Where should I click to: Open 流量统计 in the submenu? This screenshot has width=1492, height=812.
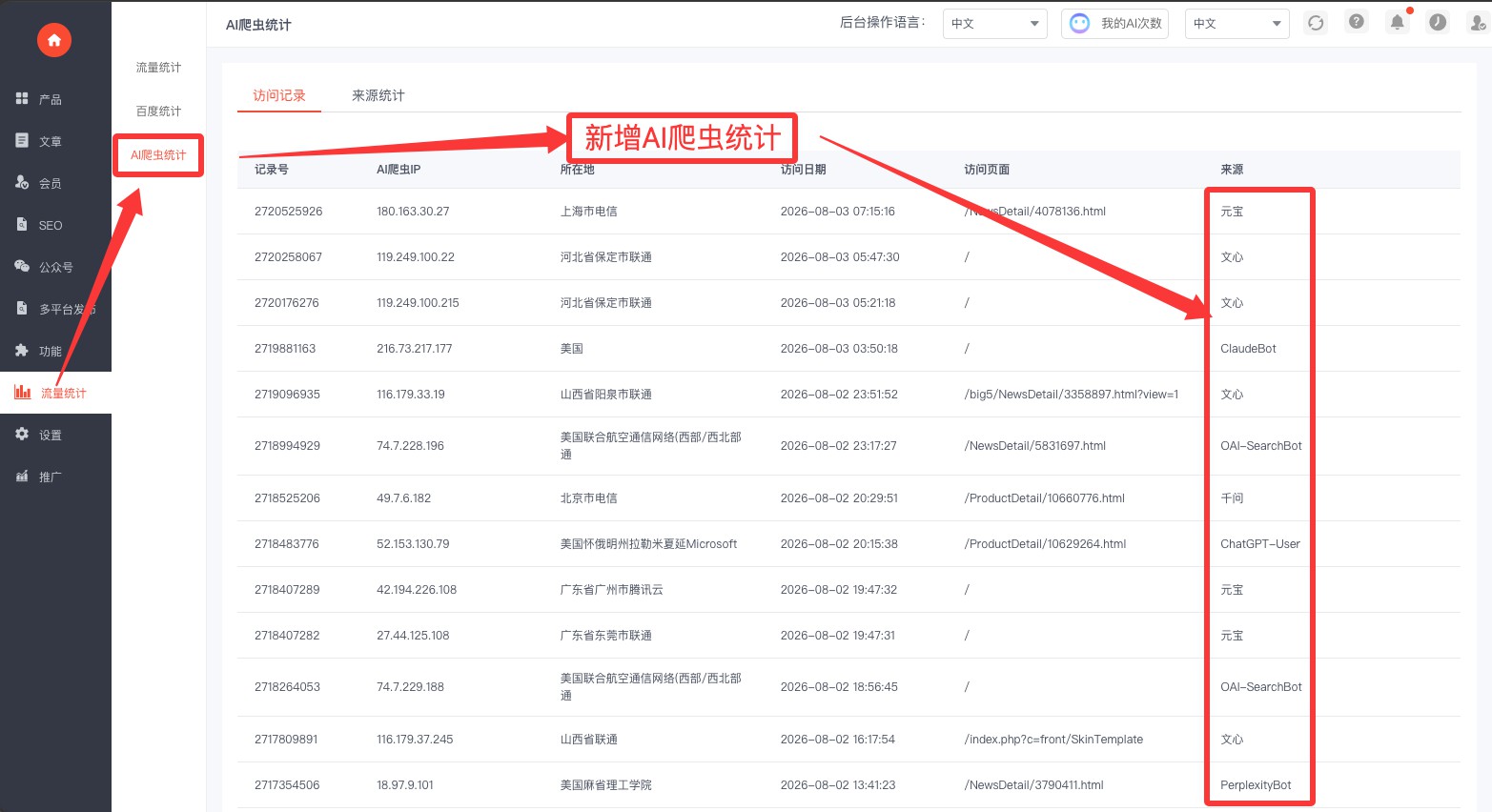coord(158,68)
